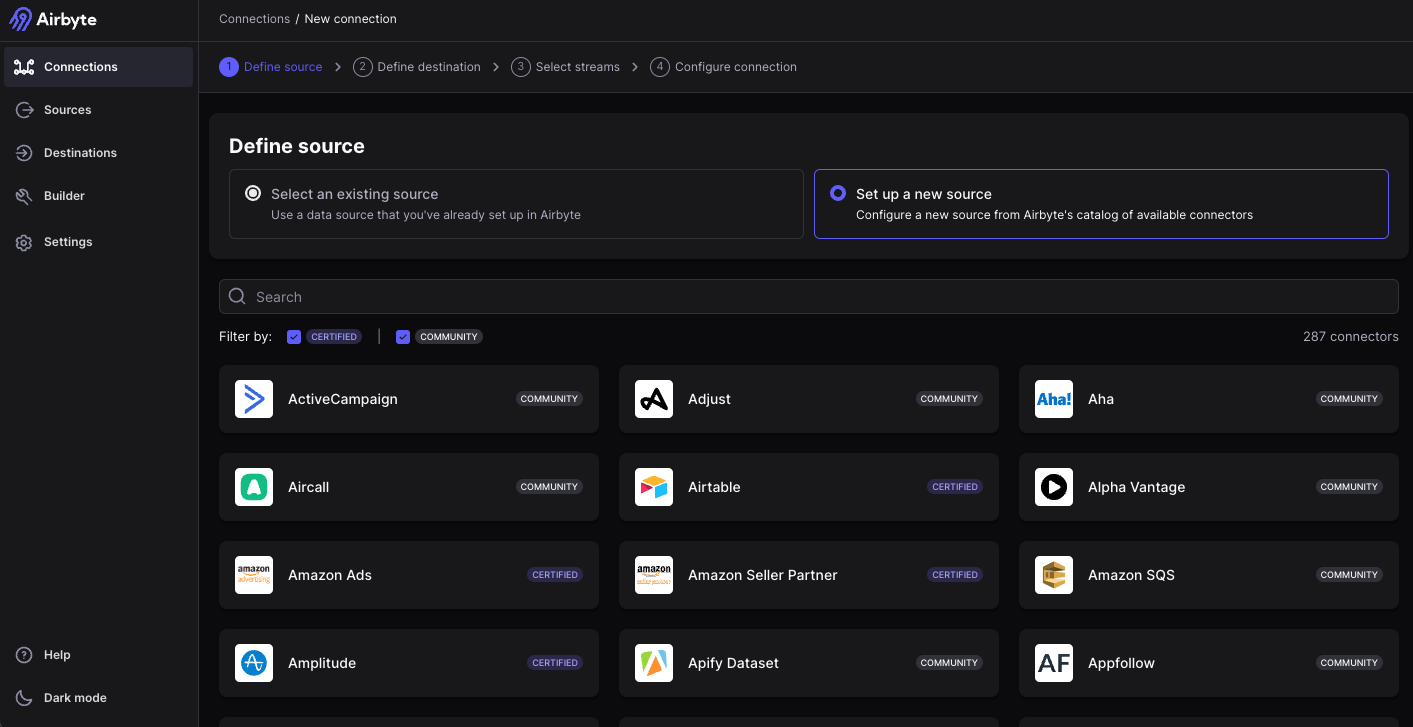Select the Define destination step
This screenshot has height=727, width=1413.
(417, 67)
